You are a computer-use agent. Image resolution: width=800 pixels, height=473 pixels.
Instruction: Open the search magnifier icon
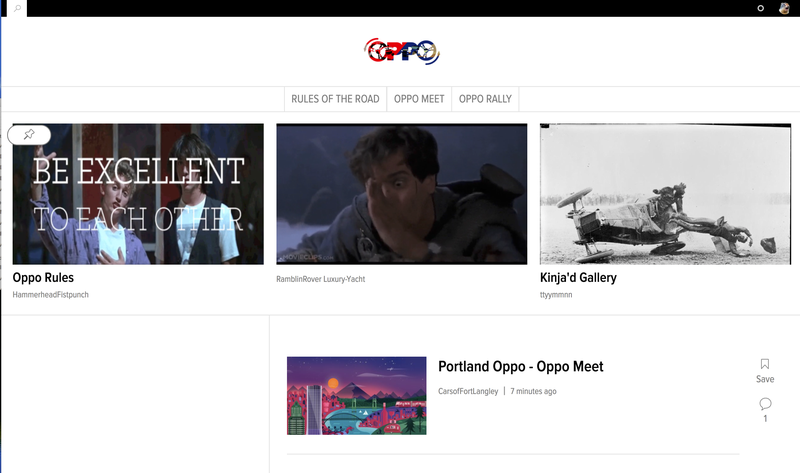point(17,8)
